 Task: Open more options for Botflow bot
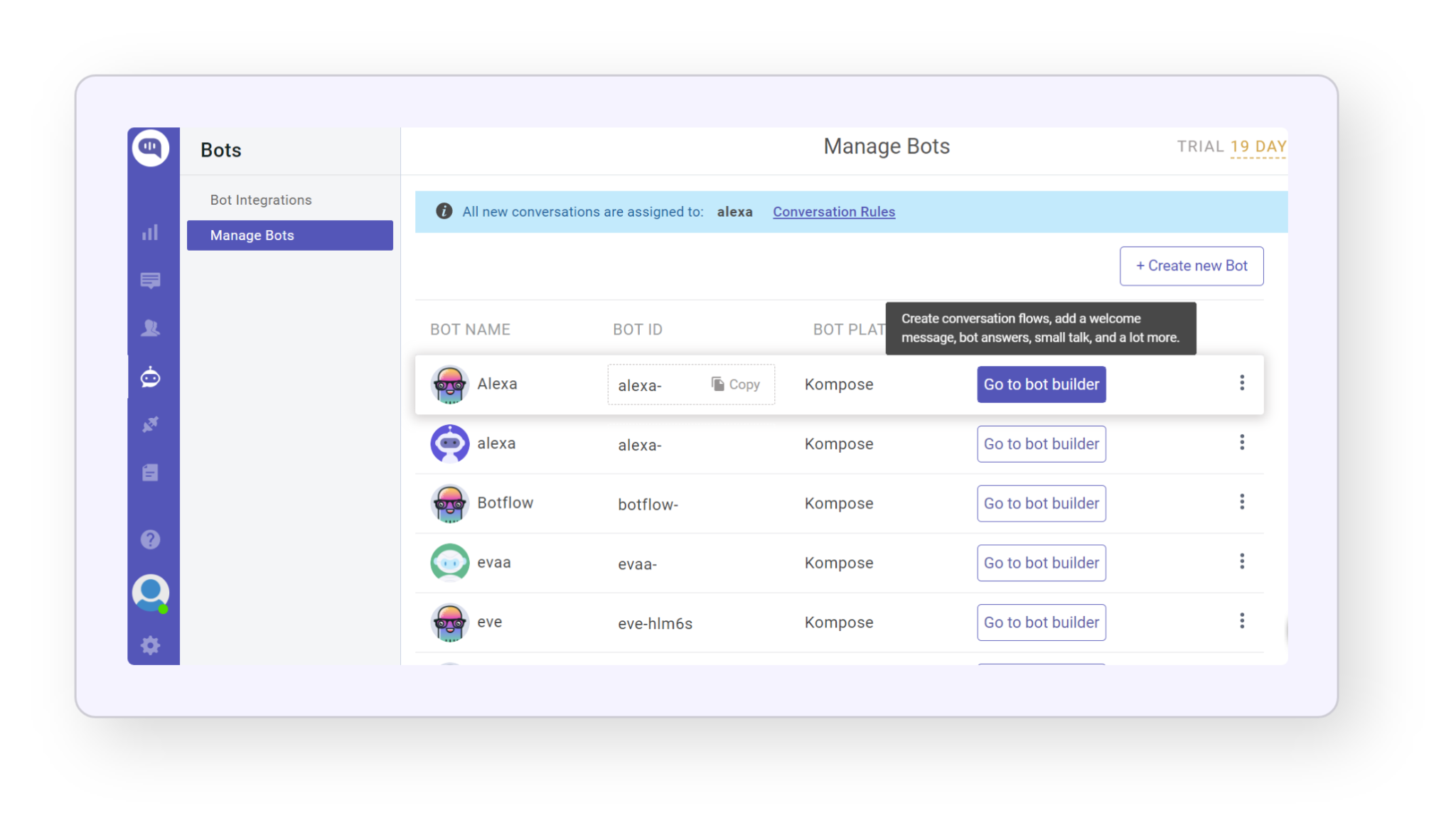coord(1241,502)
